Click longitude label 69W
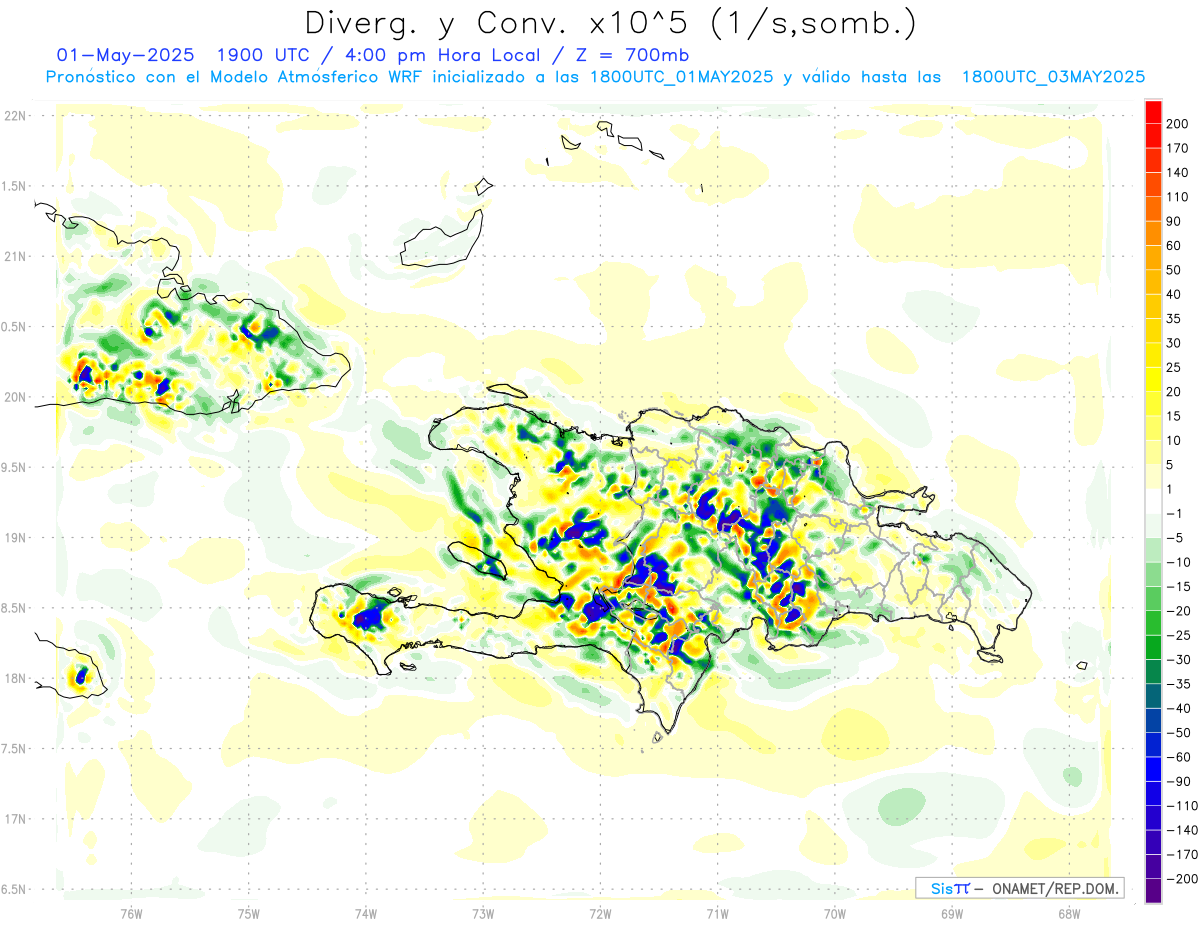 [x=952, y=914]
